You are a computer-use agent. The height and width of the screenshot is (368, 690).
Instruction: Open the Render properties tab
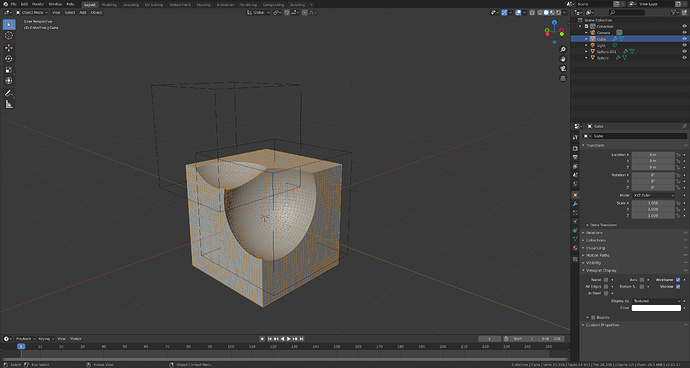tap(575, 148)
